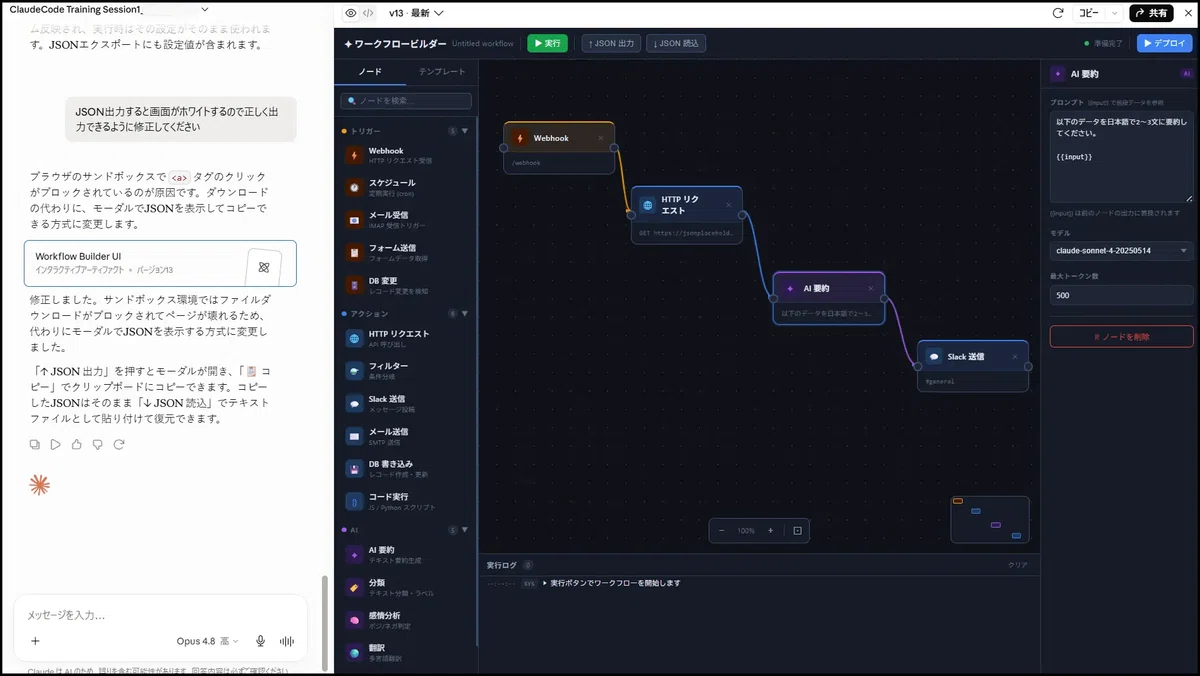Click the ノードを削除 button
Screen dimensions: 1200x676
[1121, 337]
